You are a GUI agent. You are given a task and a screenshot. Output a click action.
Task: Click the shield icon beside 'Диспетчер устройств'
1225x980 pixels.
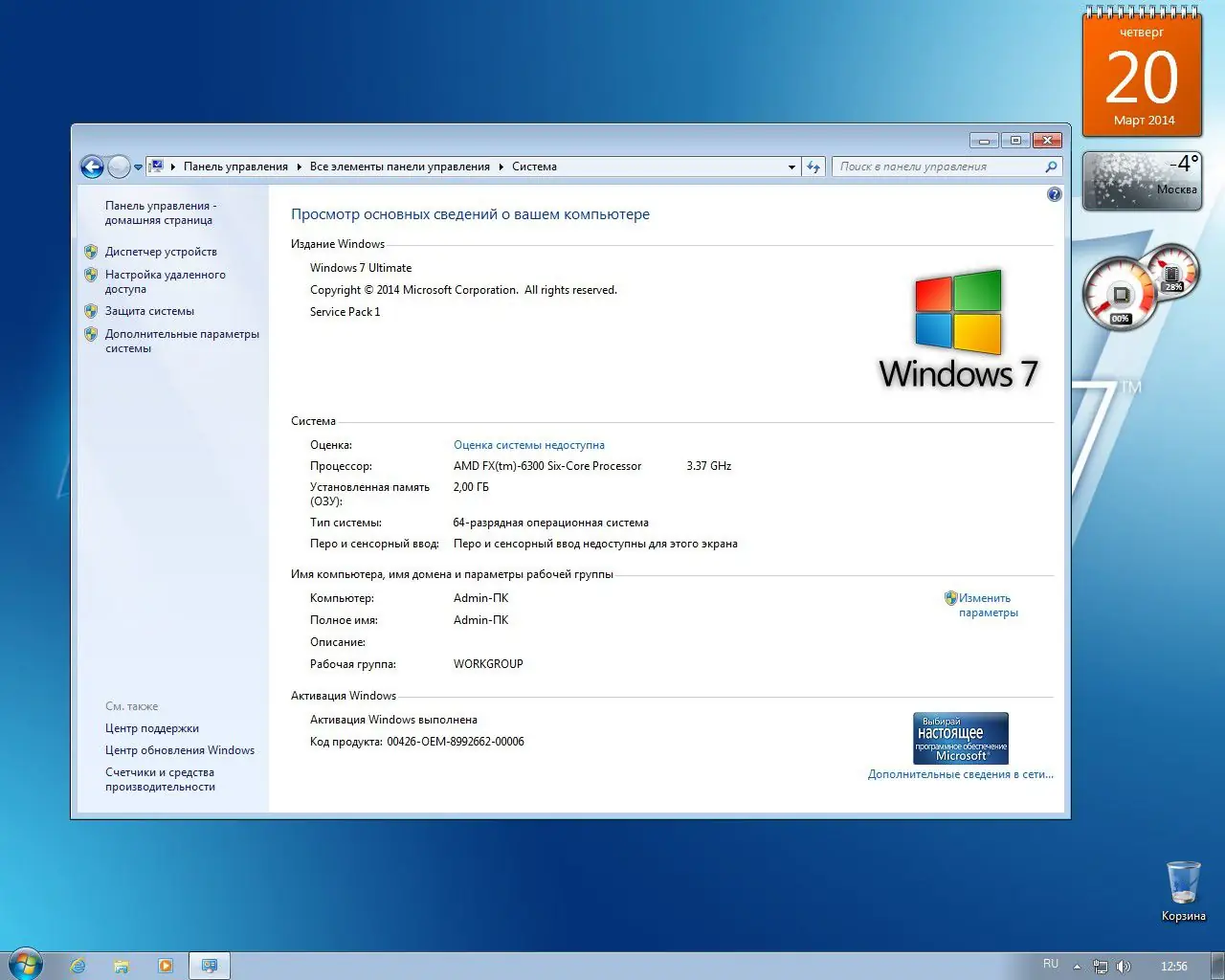[91, 252]
